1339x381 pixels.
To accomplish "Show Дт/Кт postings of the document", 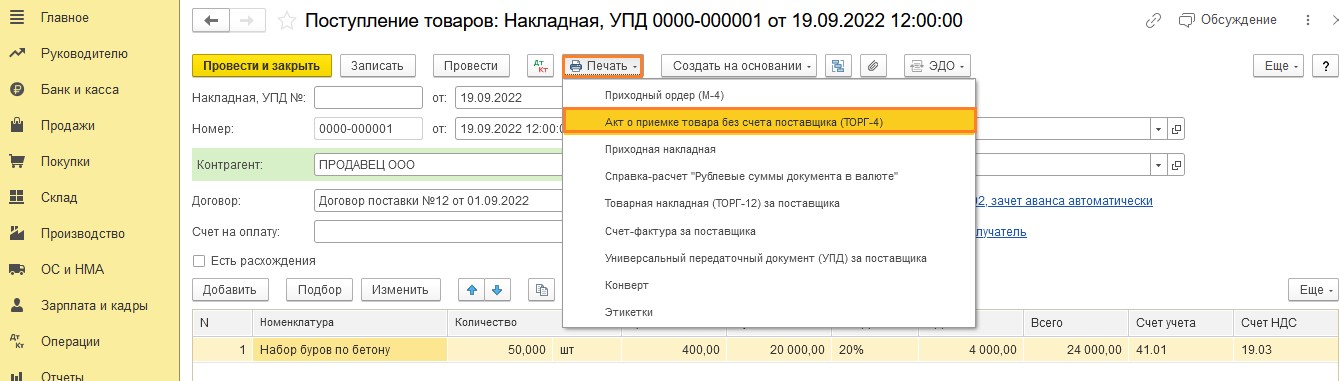I will pos(540,66).
